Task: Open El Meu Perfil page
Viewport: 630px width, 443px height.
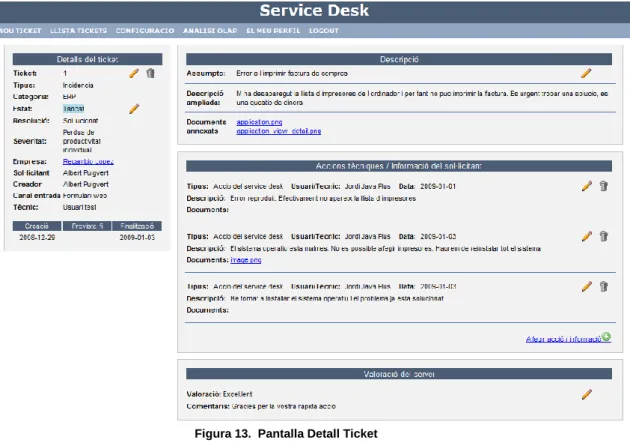Action: [x=273, y=31]
